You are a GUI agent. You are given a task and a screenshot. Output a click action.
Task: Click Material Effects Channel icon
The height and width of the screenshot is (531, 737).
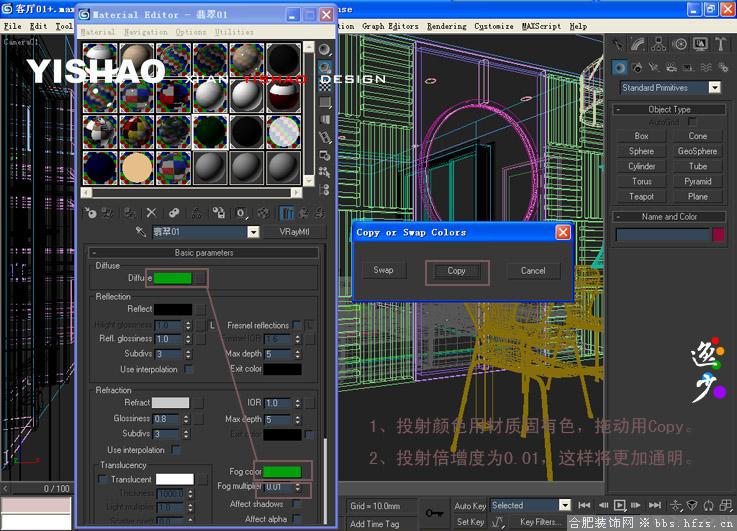(241, 213)
